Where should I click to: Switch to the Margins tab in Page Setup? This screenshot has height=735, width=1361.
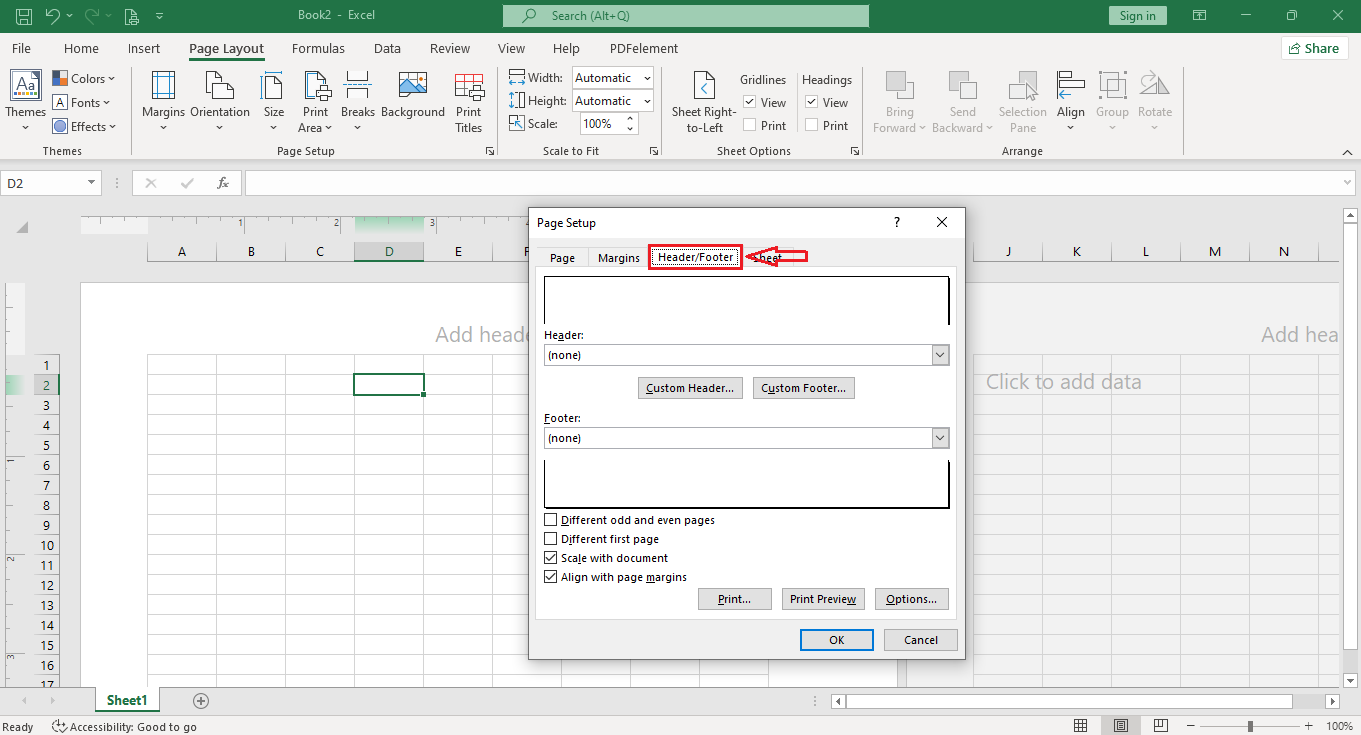[617, 257]
